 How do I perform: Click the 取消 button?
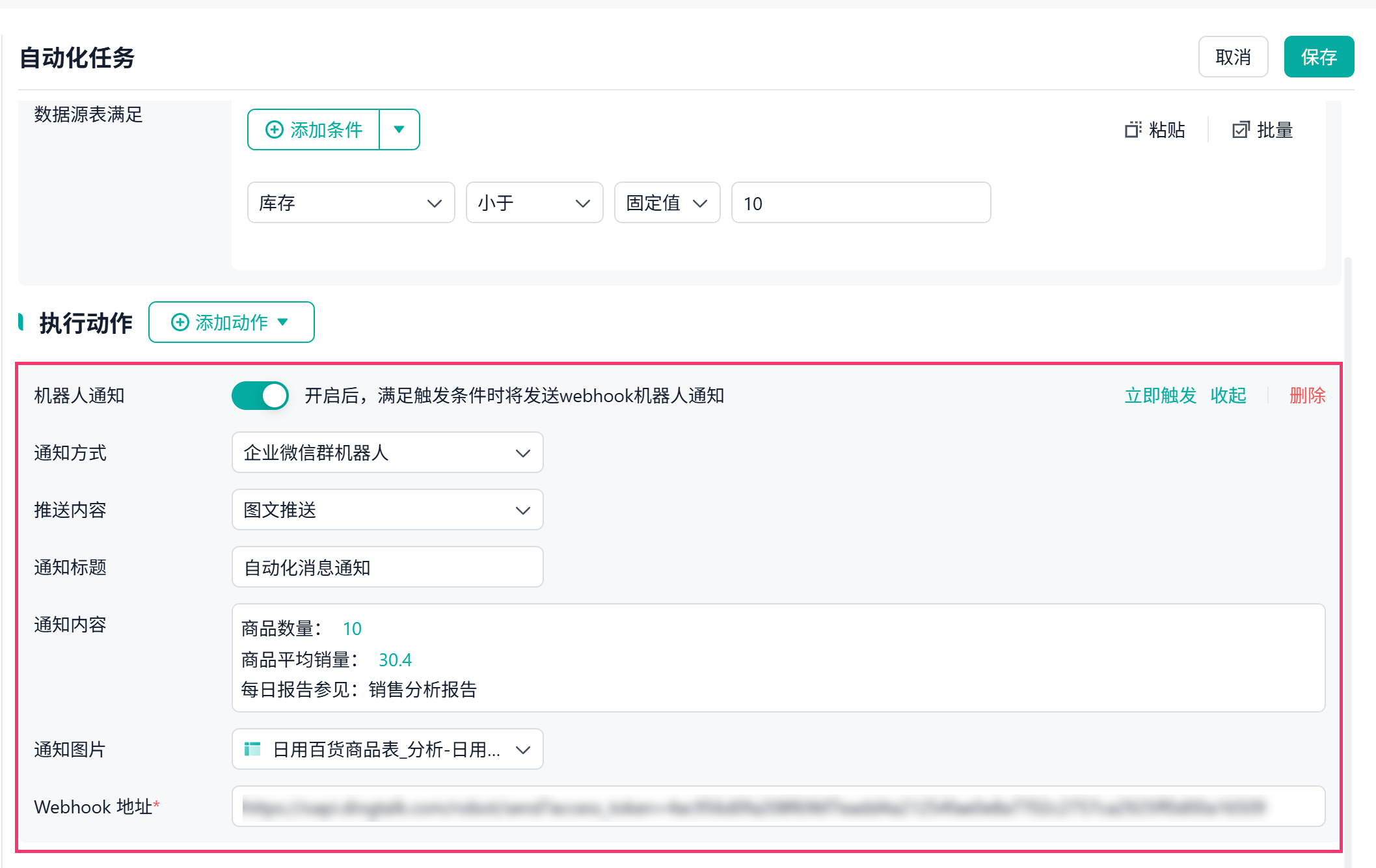1233,57
